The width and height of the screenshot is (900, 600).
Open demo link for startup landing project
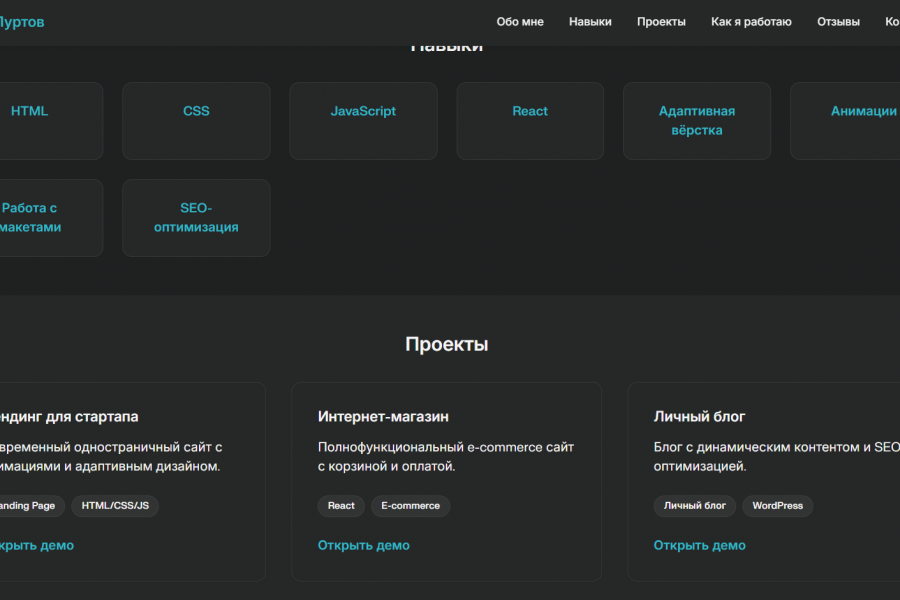coord(37,545)
